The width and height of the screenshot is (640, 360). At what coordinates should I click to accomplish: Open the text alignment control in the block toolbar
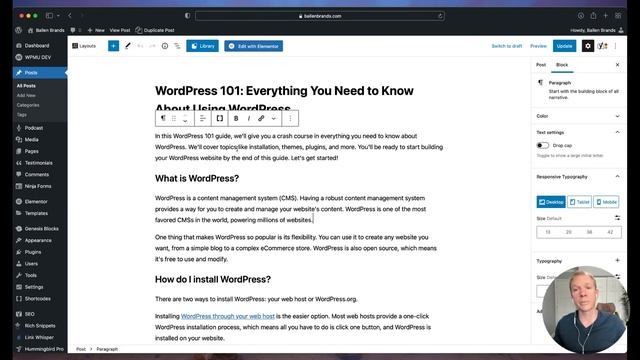(x=202, y=118)
